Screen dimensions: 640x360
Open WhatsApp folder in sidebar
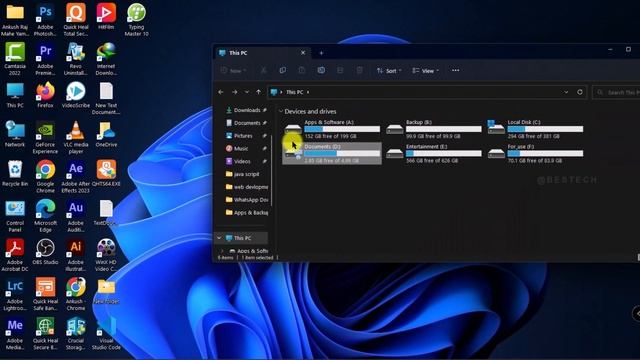247,200
